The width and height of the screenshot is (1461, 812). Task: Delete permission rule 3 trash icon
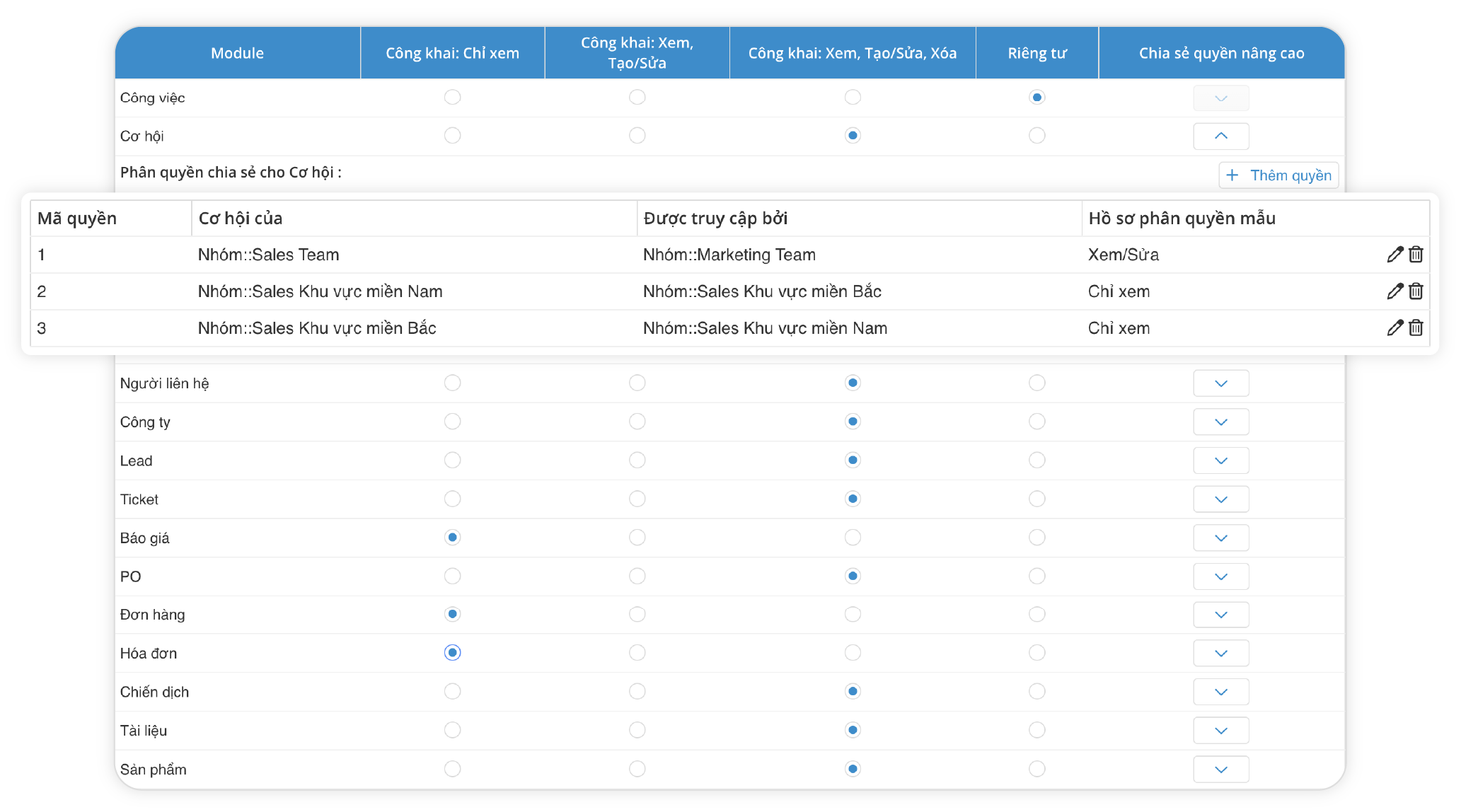point(1416,328)
